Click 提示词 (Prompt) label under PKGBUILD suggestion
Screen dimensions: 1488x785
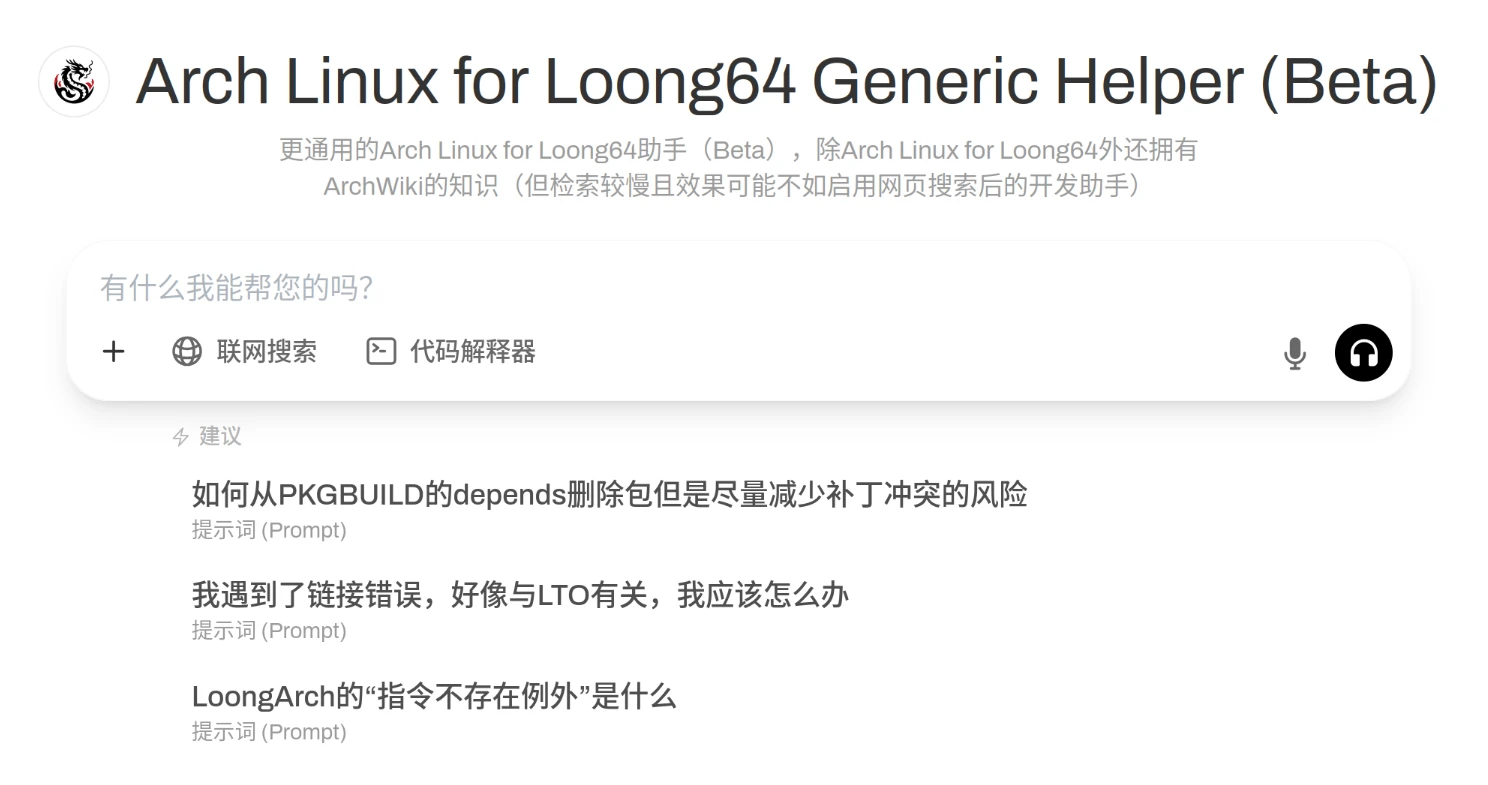point(269,530)
